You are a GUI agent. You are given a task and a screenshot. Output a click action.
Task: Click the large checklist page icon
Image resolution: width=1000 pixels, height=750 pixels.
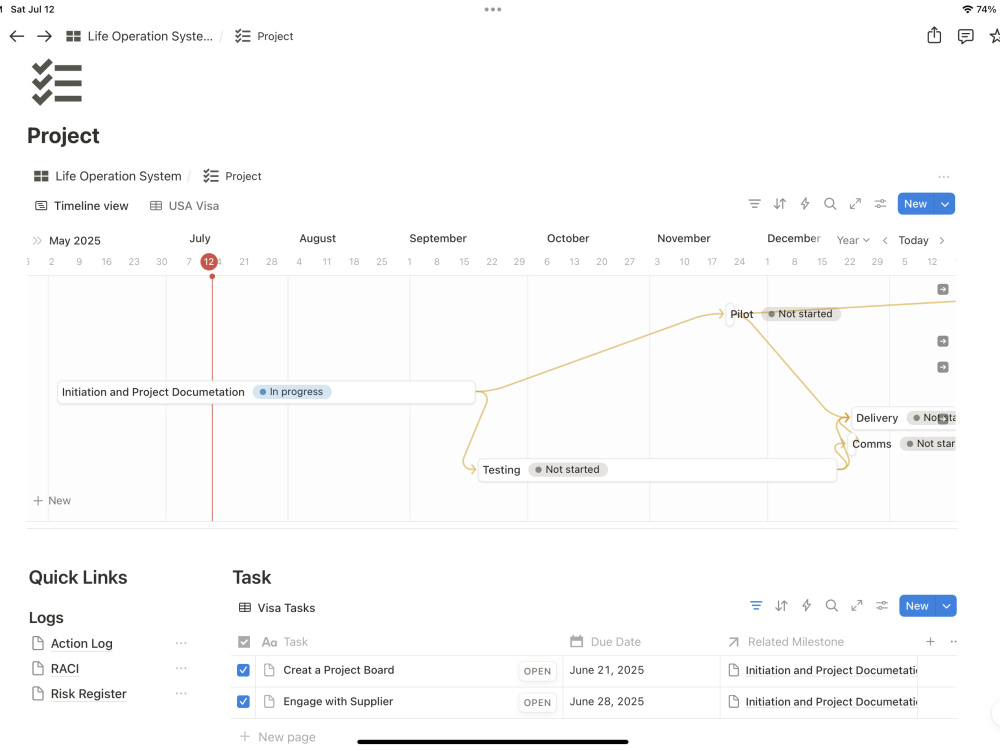pos(57,82)
